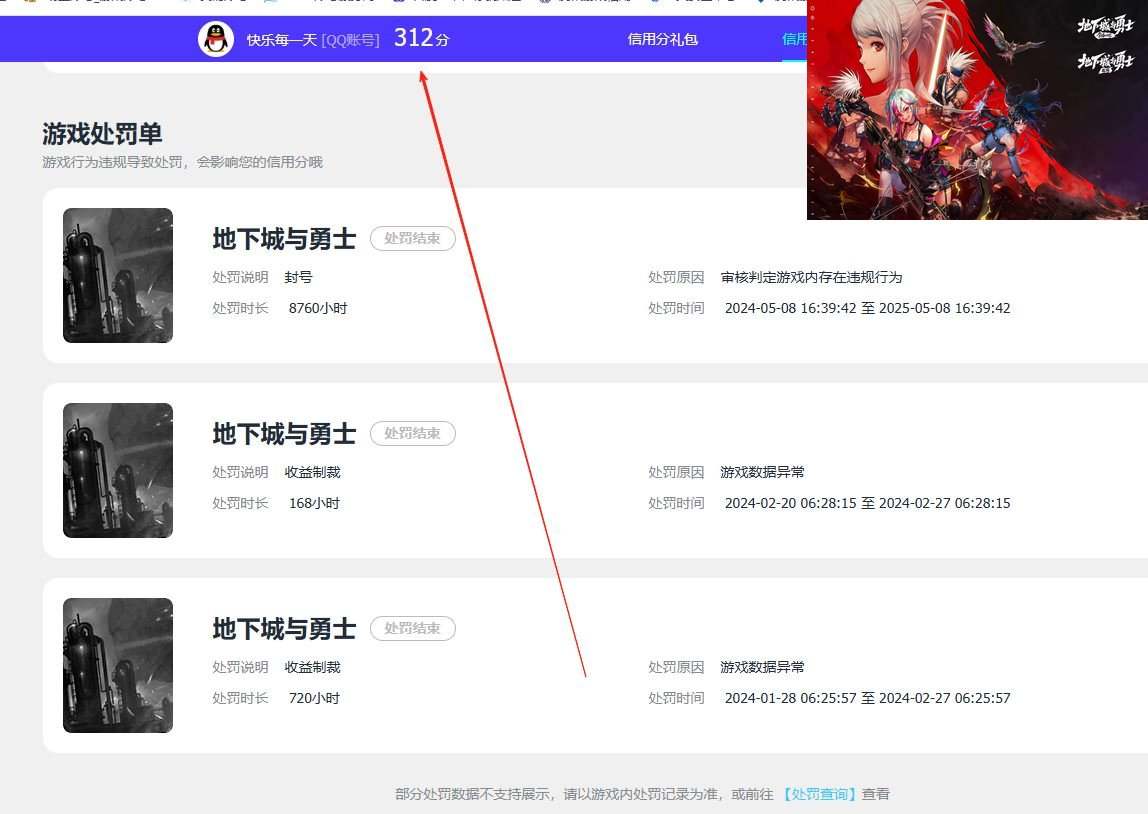Click 处罚结束 badge on the 168小时 card
The image size is (1148, 814).
[x=412, y=433]
